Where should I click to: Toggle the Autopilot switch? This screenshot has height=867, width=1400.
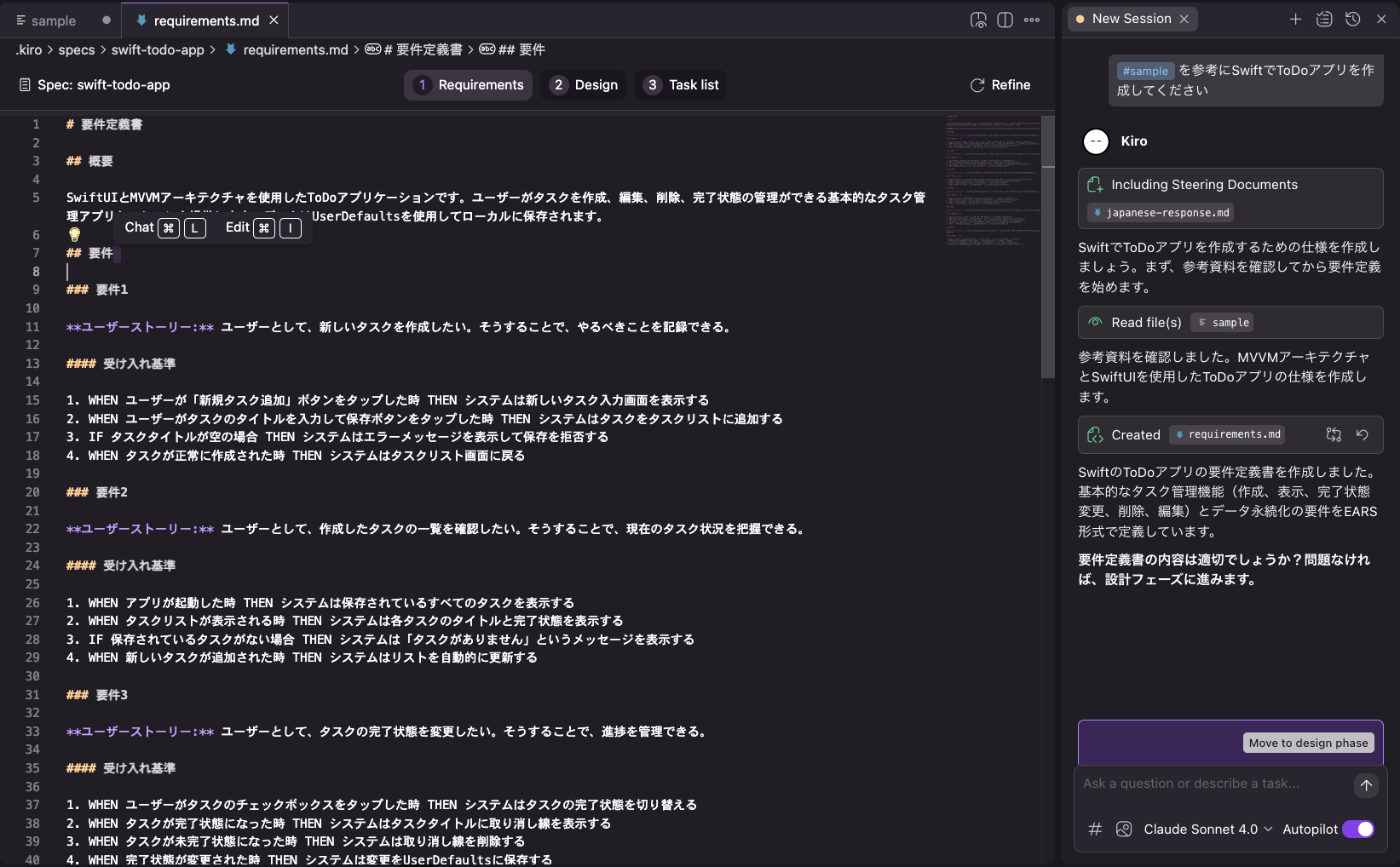pos(1358,829)
